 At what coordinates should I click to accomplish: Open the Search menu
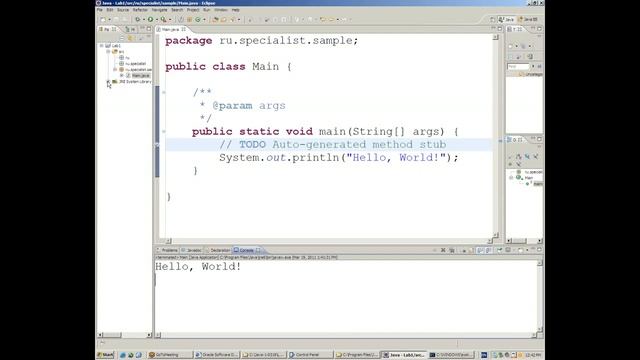[177, 10]
